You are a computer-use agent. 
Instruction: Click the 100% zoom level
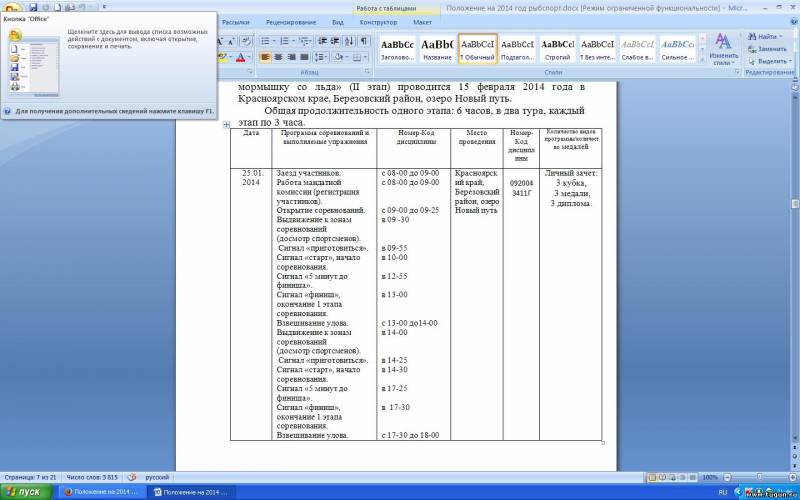710,478
